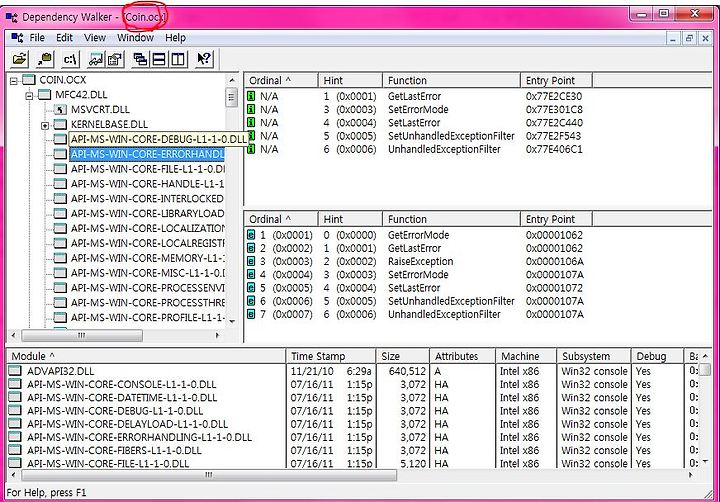
Task: Sort module list by Time Stamp header
Action: 331,356
